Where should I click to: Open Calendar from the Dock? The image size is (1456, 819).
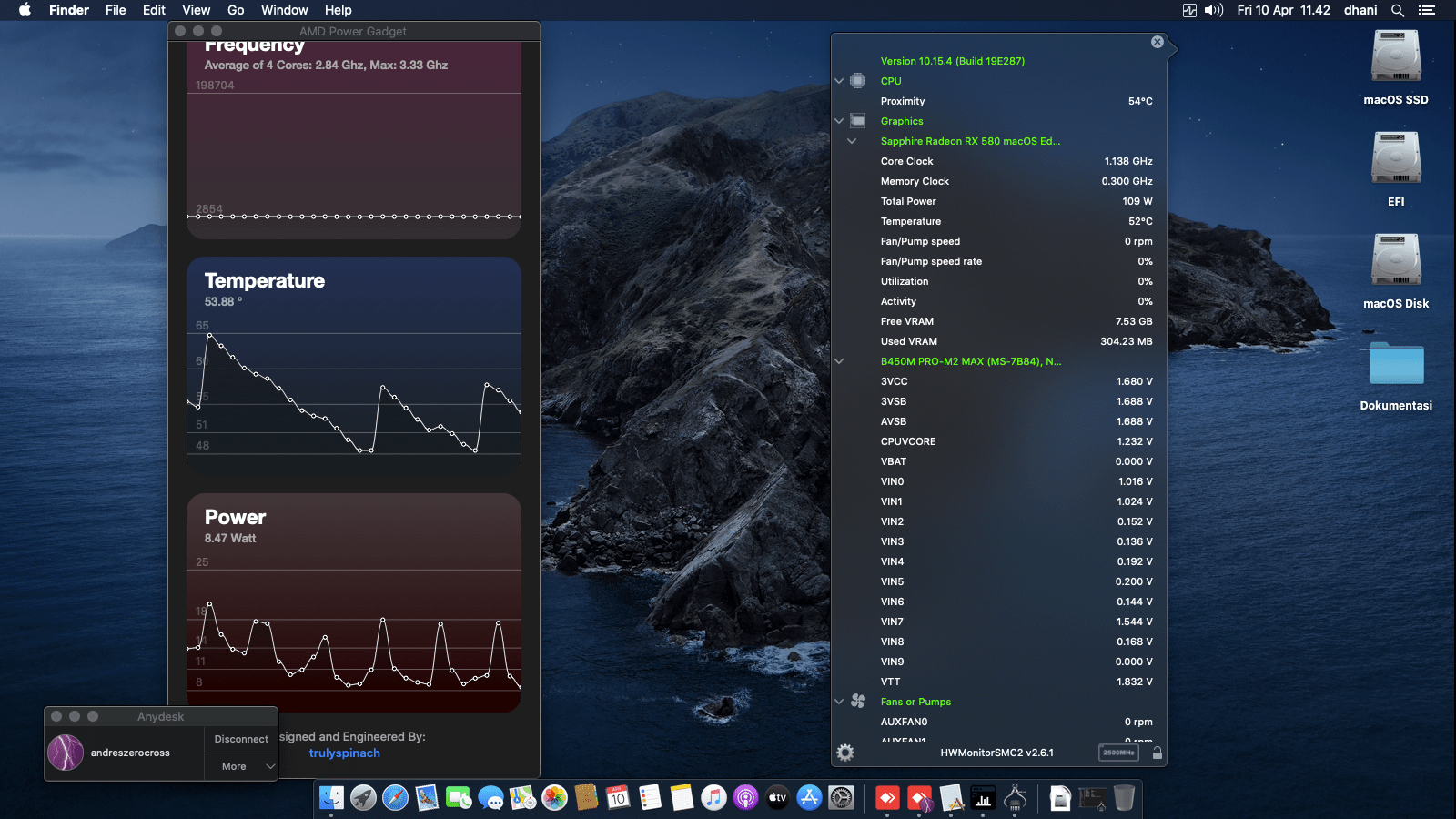tap(618, 798)
